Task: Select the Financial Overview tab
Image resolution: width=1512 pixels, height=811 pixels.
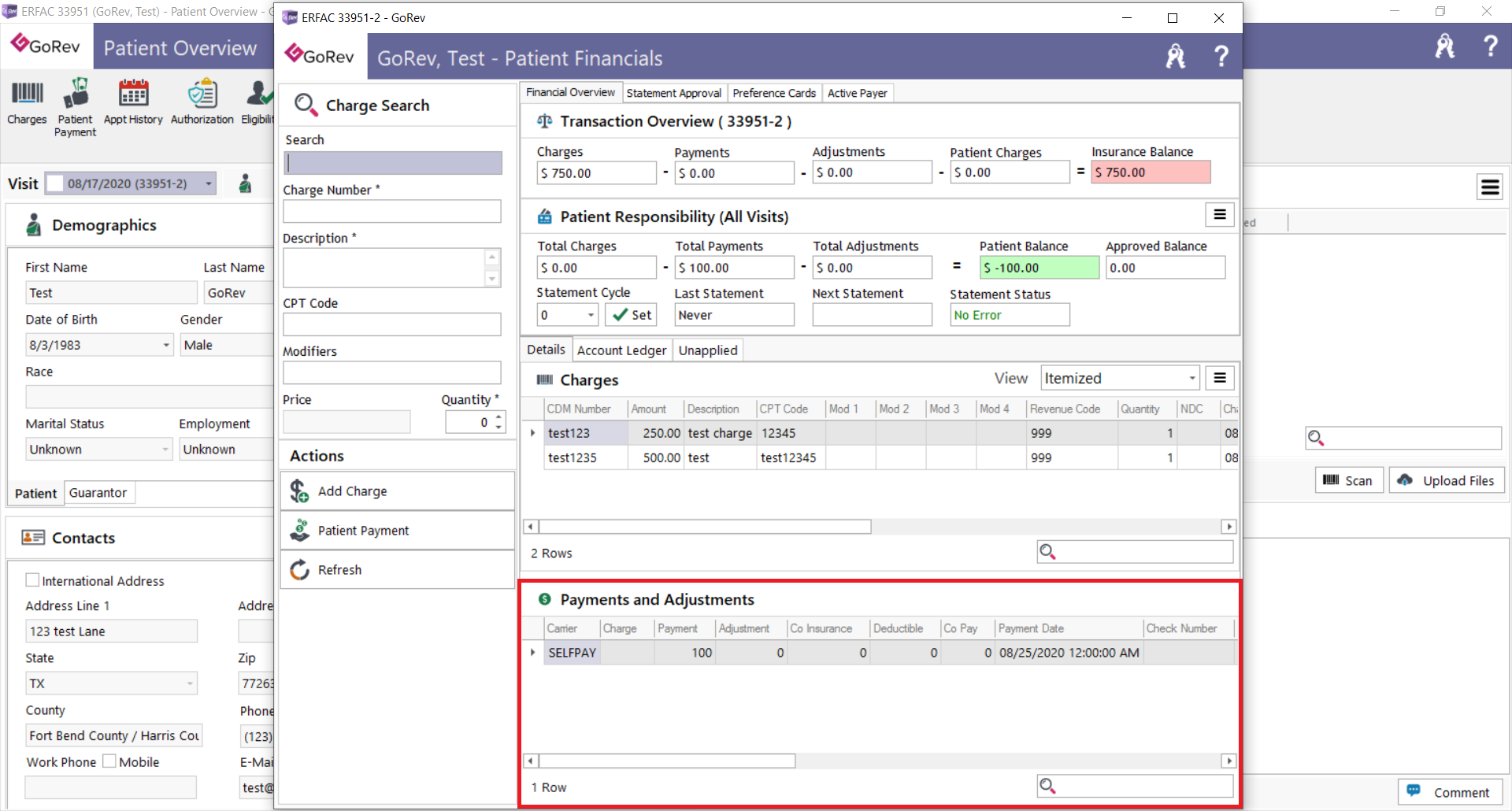Action: [x=570, y=92]
